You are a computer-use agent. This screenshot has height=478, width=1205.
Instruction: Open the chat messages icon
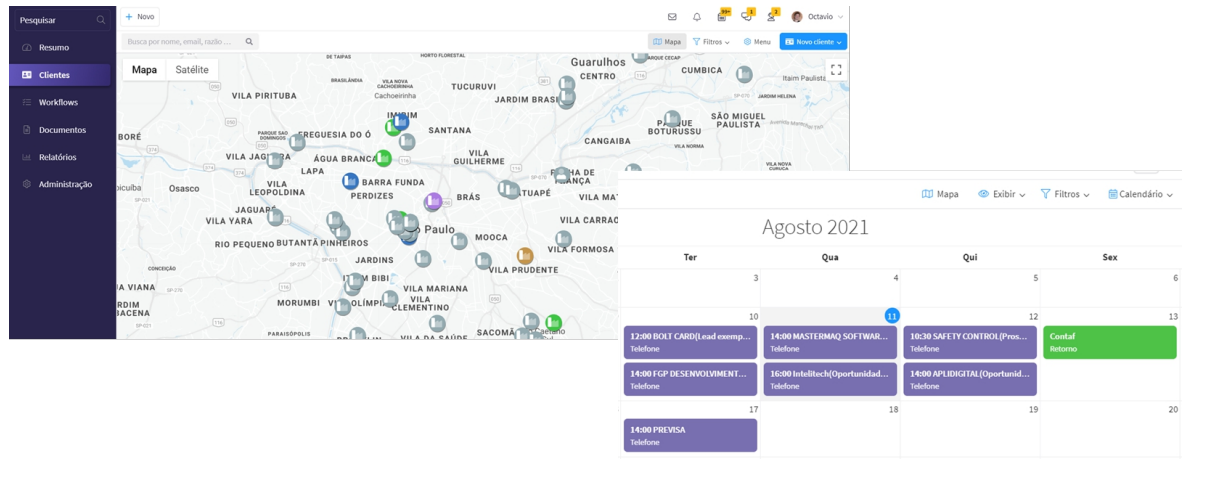click(746, 17)
